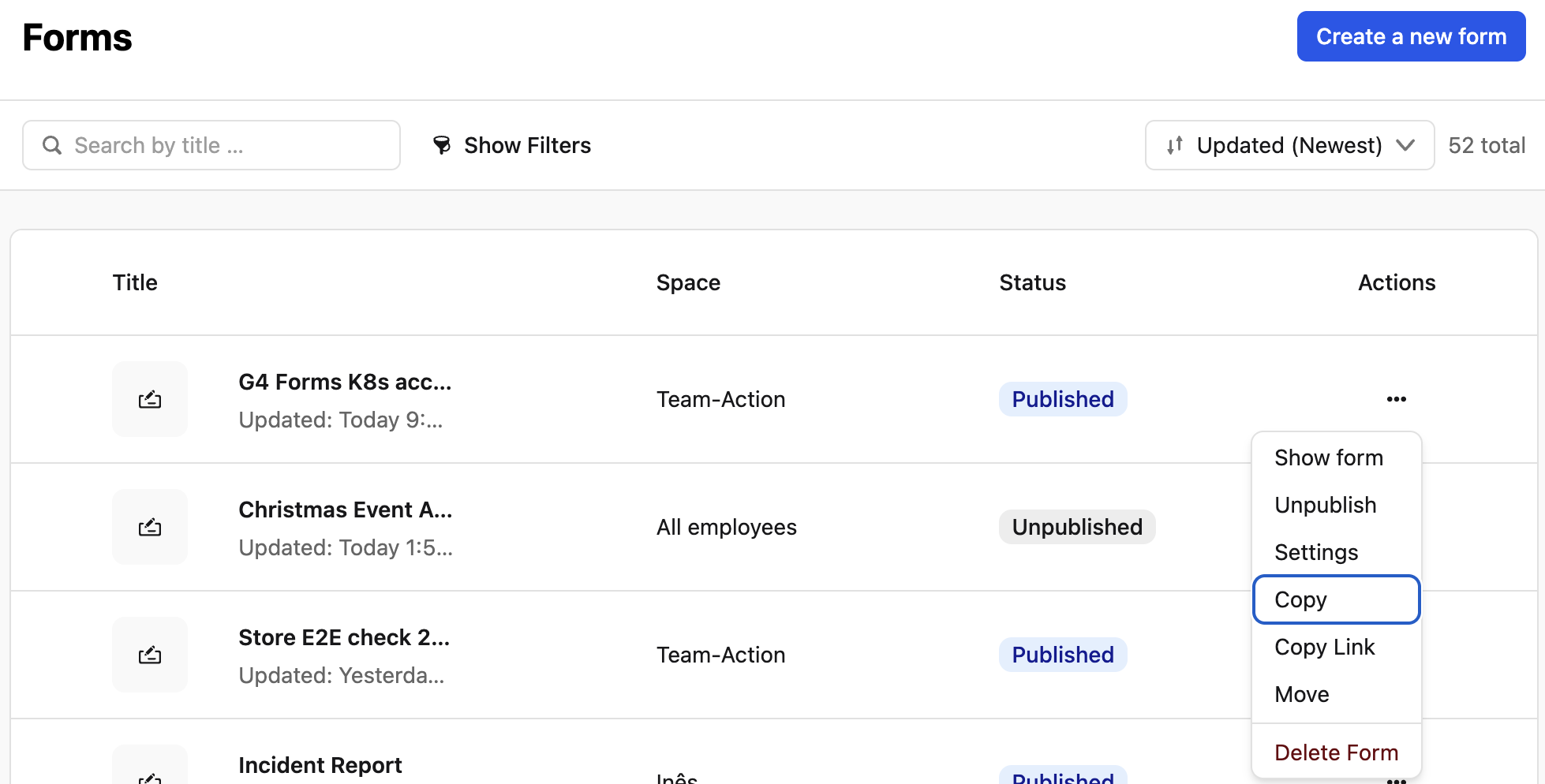
Task: Click the Space column header
Action: coord(688,282)
